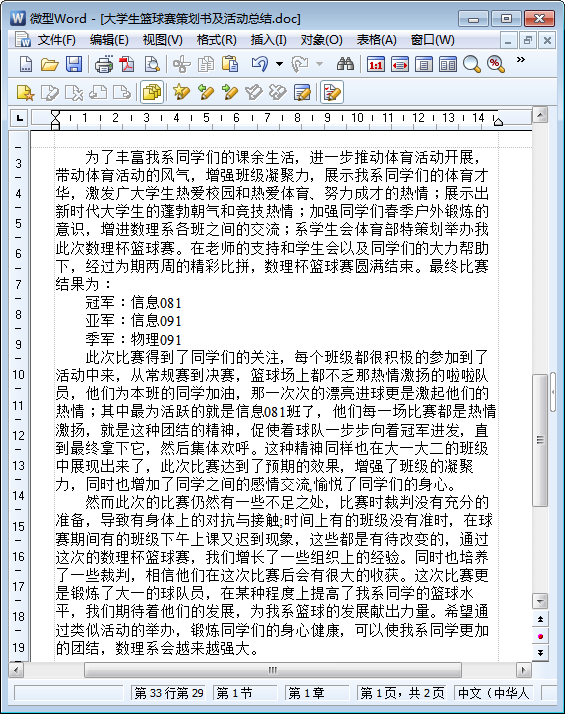Click the Cut scissors icon
The height and width of the screenshot is (714, 565).
tap(181, 64)
